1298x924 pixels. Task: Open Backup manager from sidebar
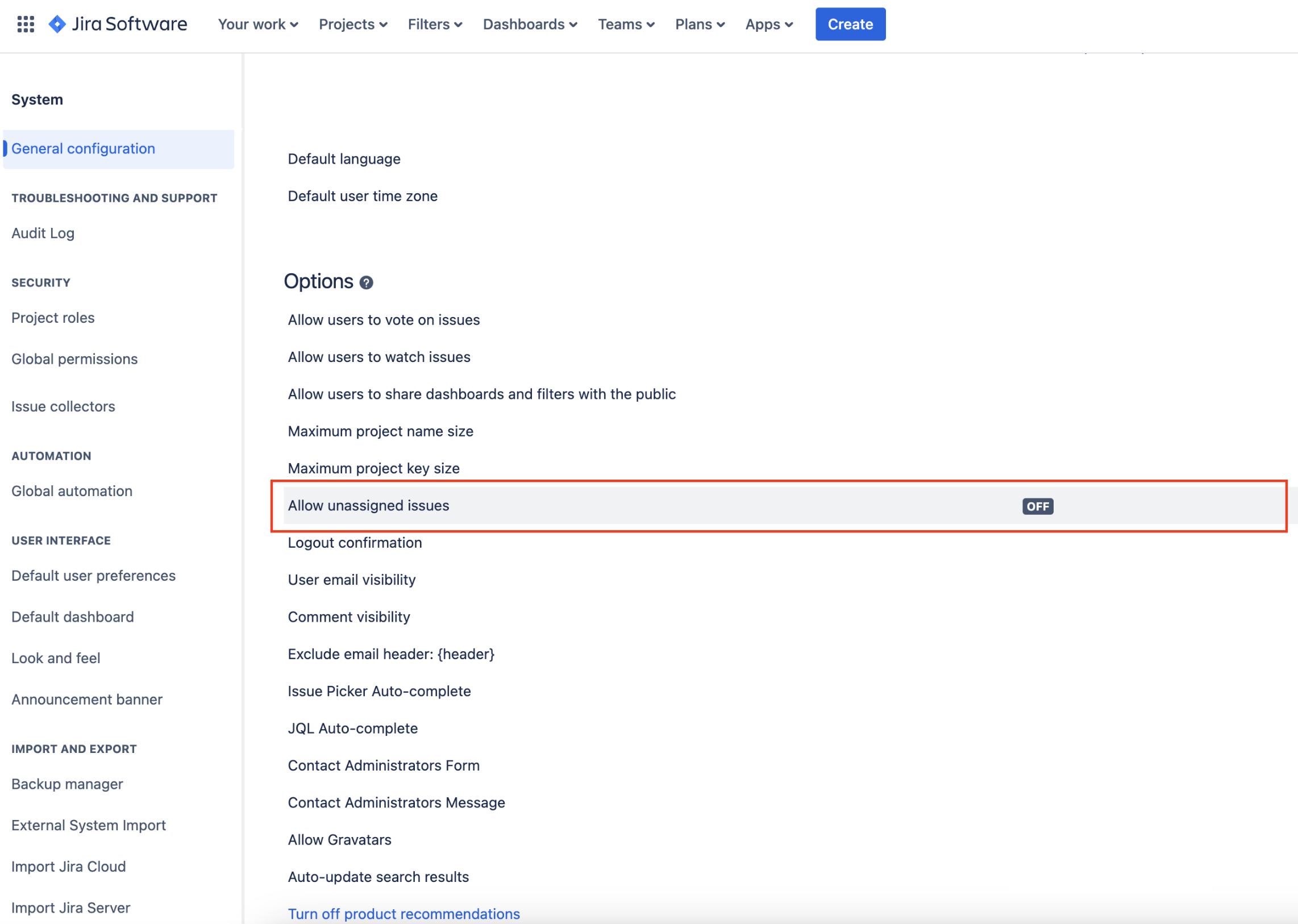(67, 784)
